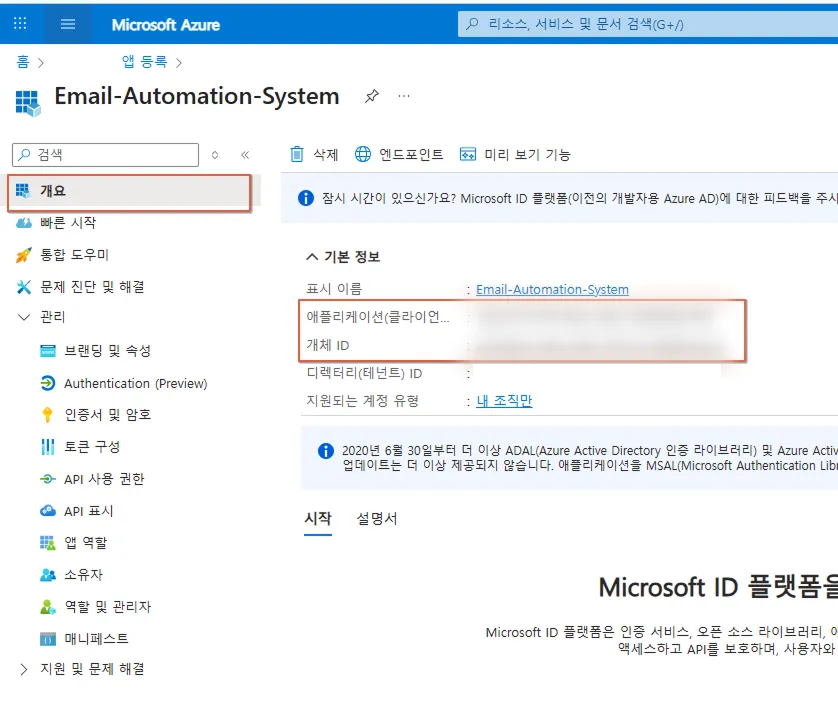The image size is (838, 708).
Task: Pin the Email-Automation-System app page
Action: click(x=371, y=96)
